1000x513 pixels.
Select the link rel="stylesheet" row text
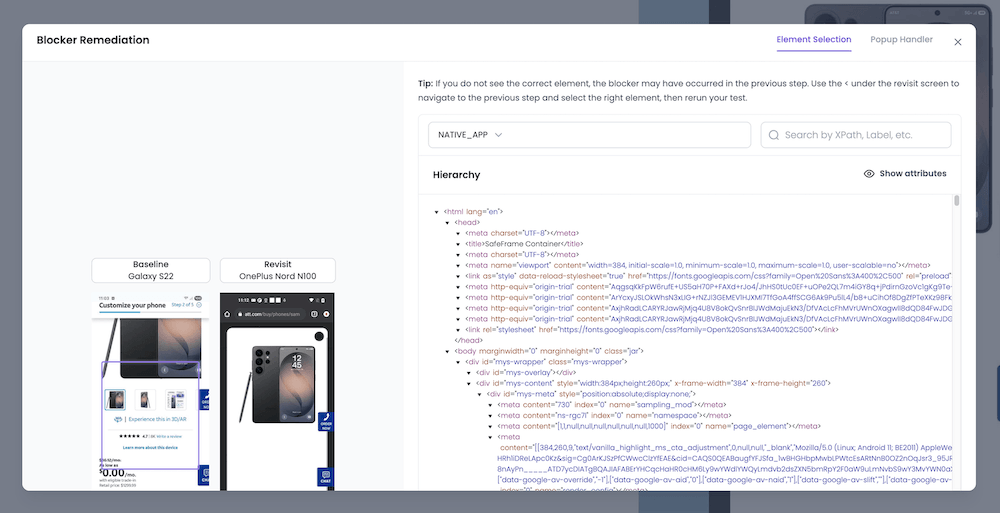click(652, 330)
